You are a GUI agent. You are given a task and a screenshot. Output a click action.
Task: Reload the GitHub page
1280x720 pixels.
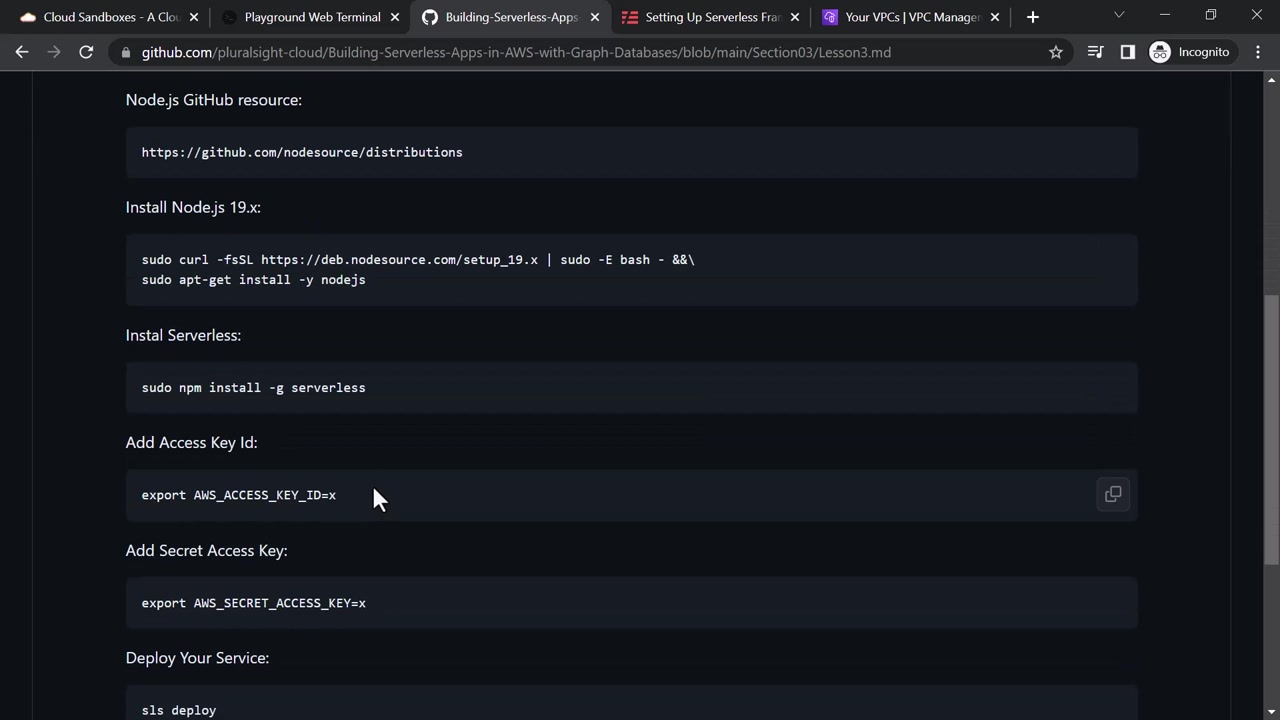pos(86,52)
